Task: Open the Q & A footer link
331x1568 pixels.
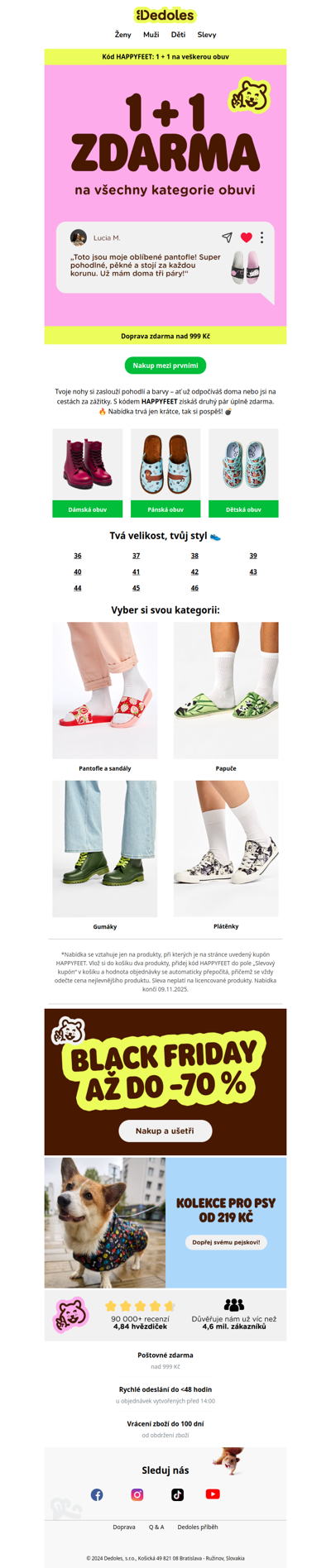Action: pos(156,1527)
